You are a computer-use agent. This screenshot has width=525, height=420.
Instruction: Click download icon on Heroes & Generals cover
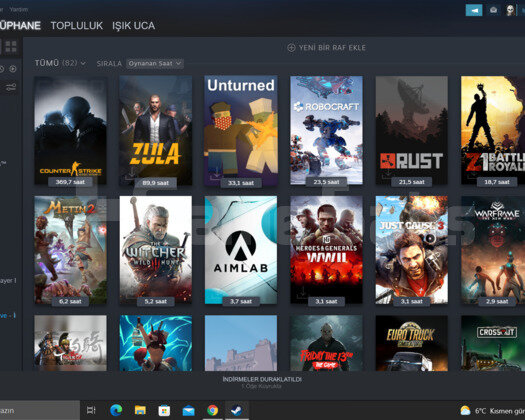click(302, 294)
